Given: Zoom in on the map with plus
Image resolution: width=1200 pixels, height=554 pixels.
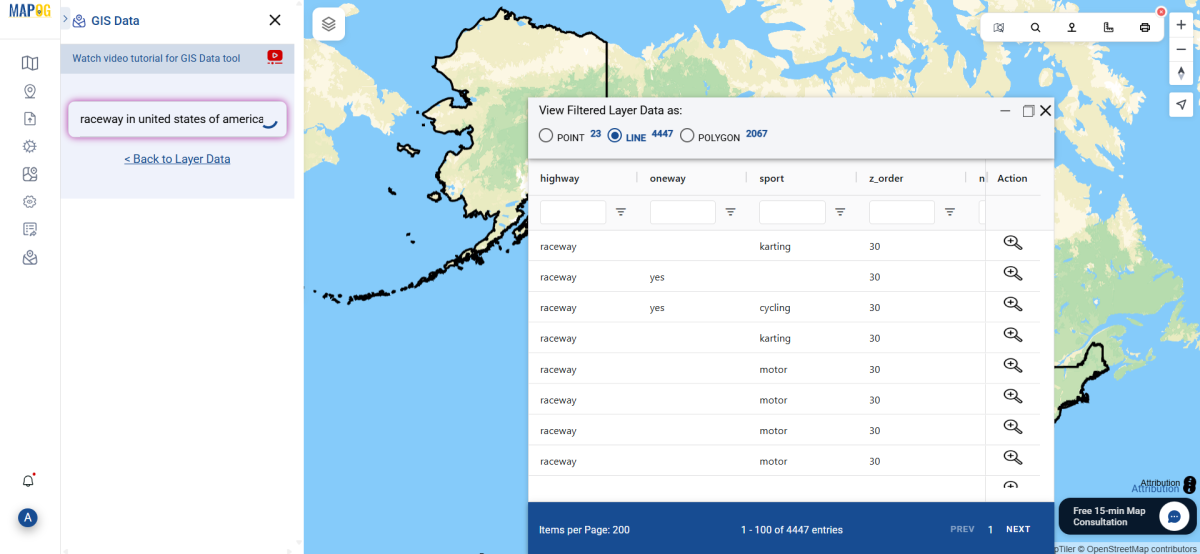Looking at the screenshot, I should [x=1181, y=24].
